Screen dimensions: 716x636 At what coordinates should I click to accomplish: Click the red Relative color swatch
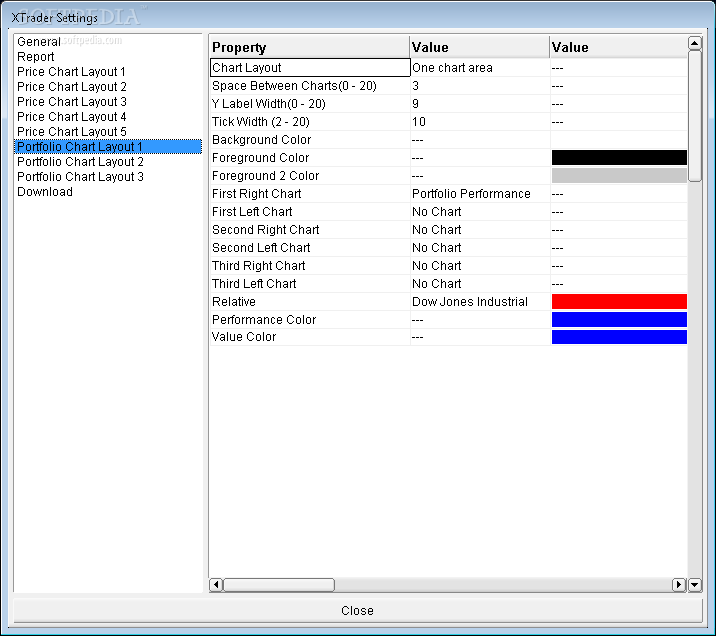click(x=619, y=301)
